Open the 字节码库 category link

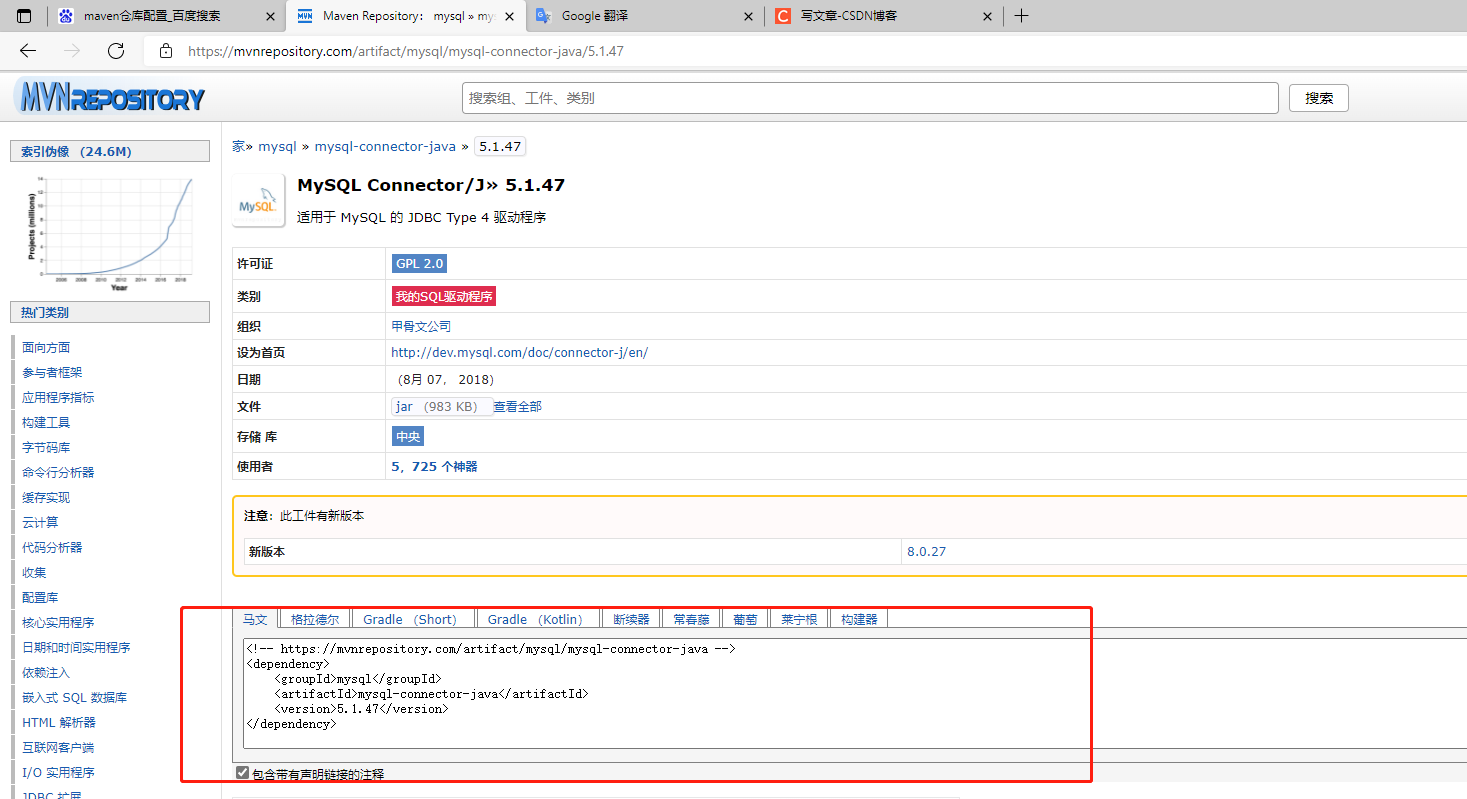coord(46,448)
